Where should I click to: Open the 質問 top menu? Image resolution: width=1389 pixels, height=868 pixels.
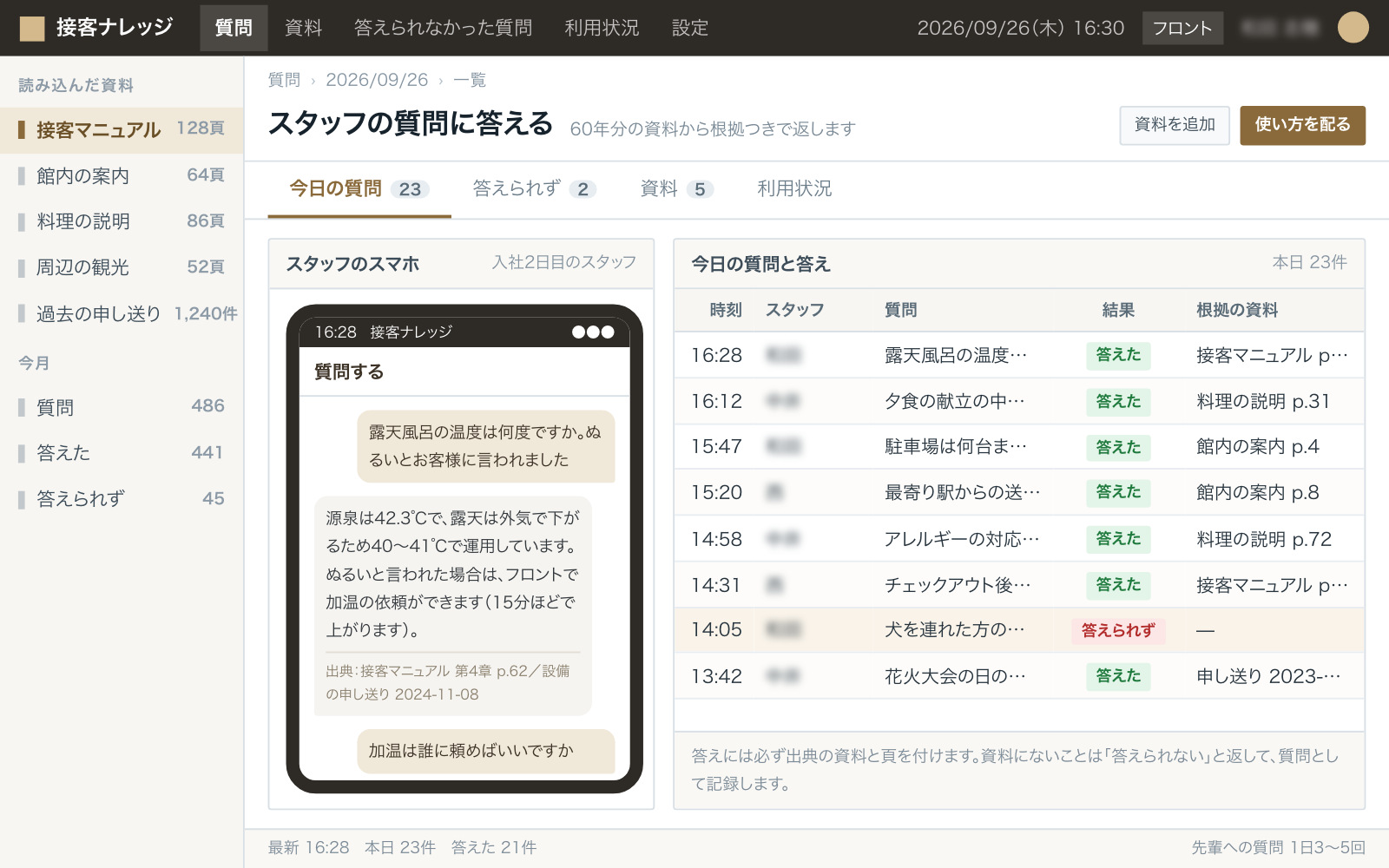click(234, 28)
